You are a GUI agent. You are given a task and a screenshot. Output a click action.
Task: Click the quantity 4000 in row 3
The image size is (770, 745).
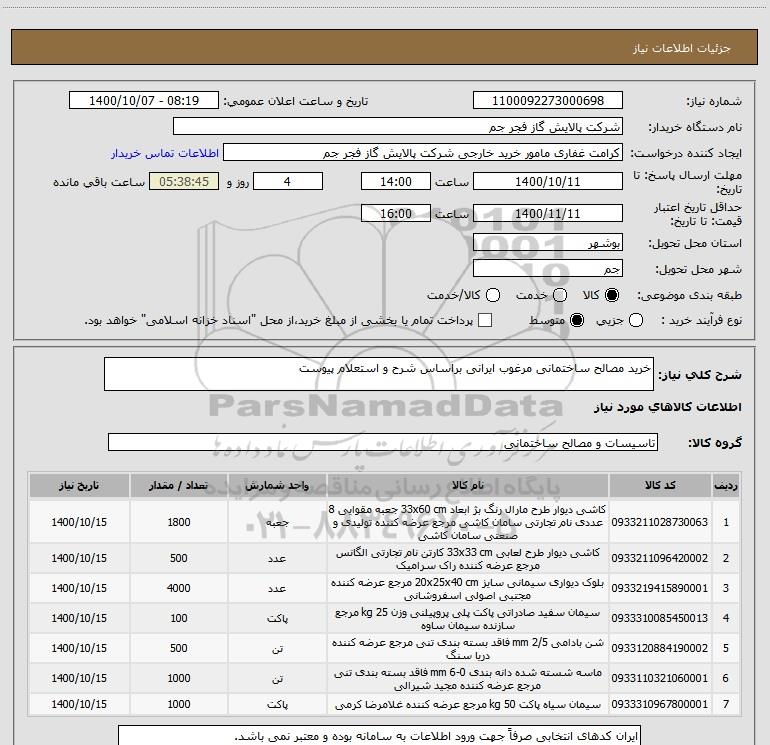pyautogui.click(x=179, y=588)
